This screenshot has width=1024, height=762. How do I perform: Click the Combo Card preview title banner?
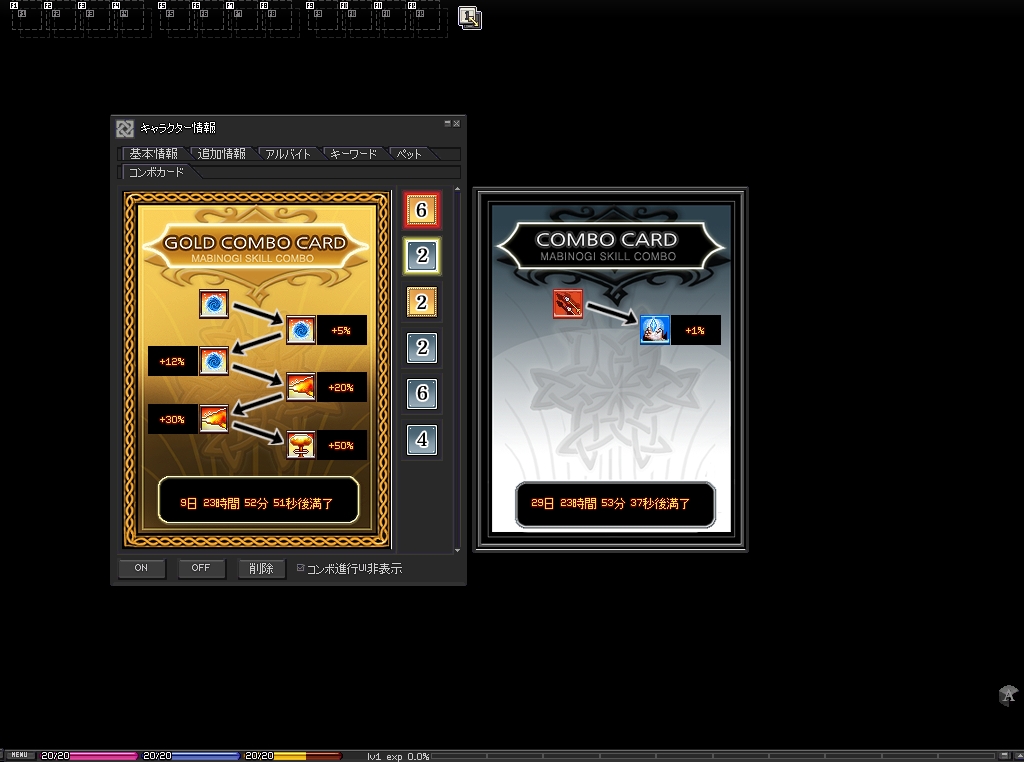pos(610,246)
